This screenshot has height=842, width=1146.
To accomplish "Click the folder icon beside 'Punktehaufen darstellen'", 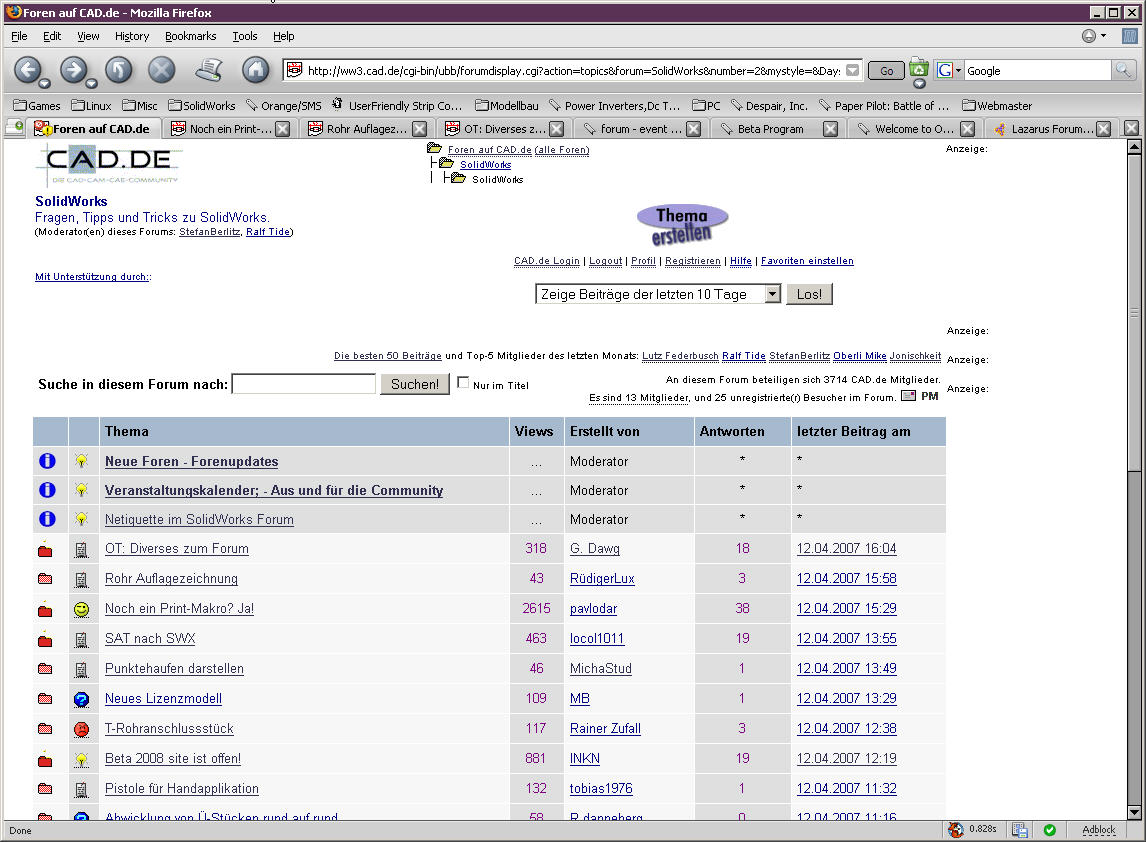I will tap(45, 669).
